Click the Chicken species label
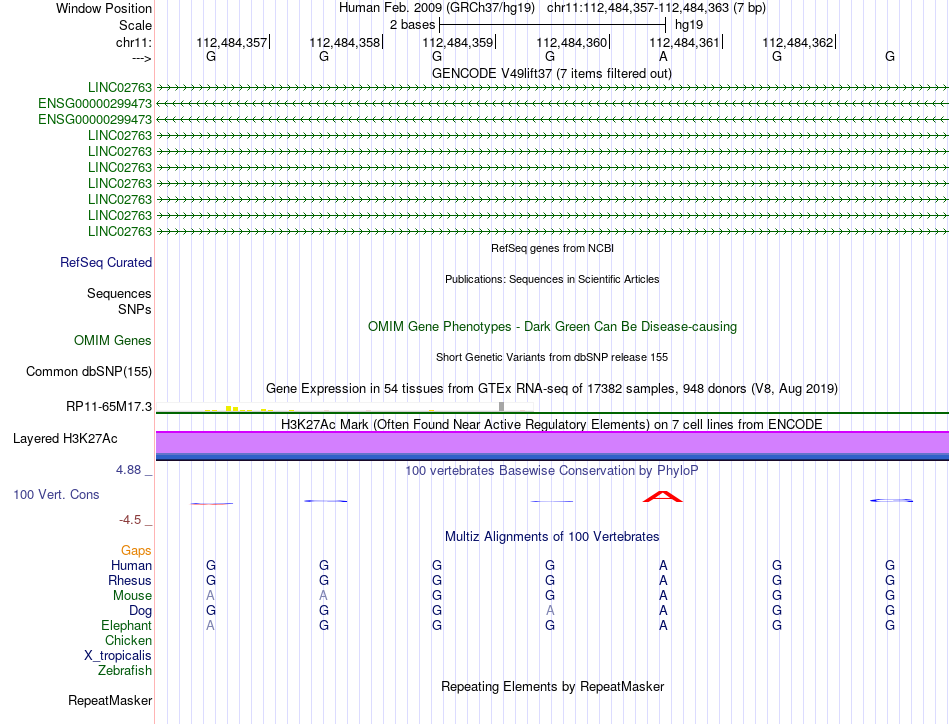 [x=128, y=640]
